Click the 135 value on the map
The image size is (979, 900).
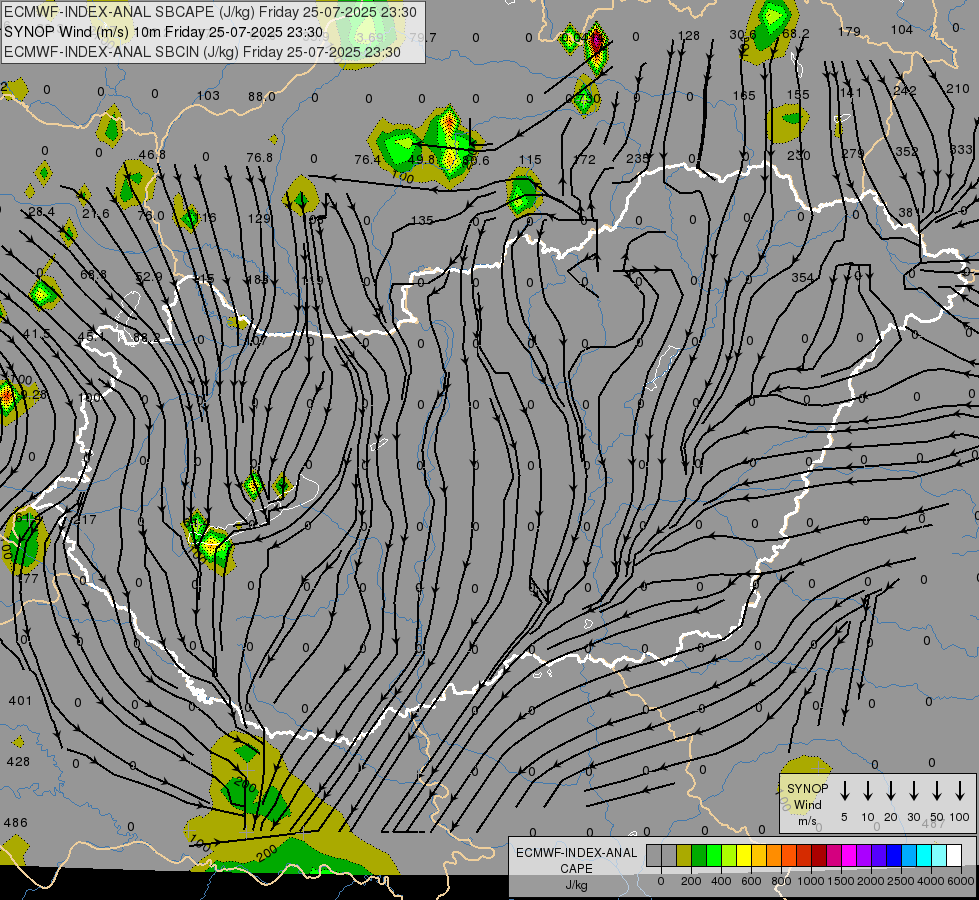point(422,220)
